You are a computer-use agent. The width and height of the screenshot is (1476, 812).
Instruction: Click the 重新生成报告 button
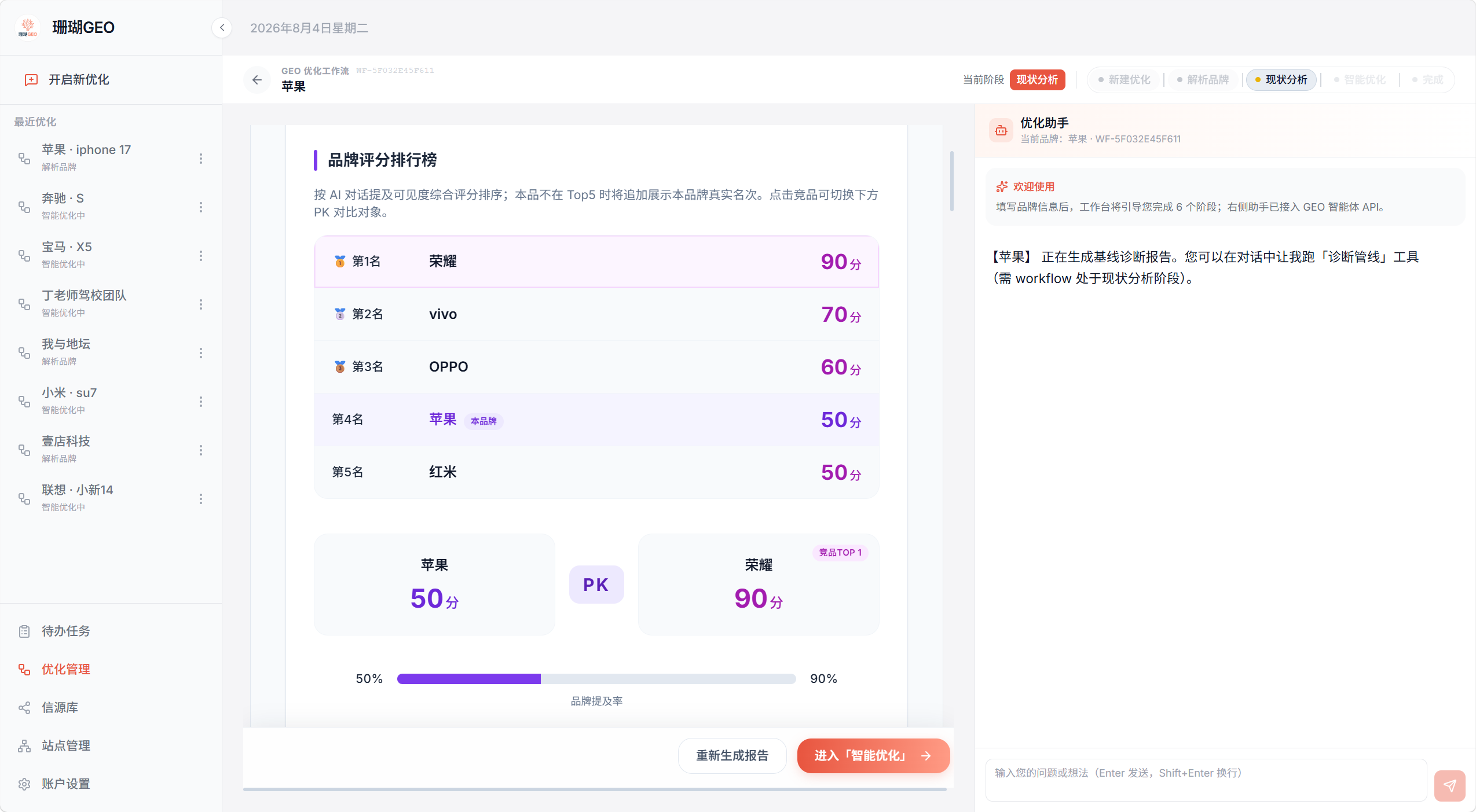pyautogui.click(x=732, y=756)
